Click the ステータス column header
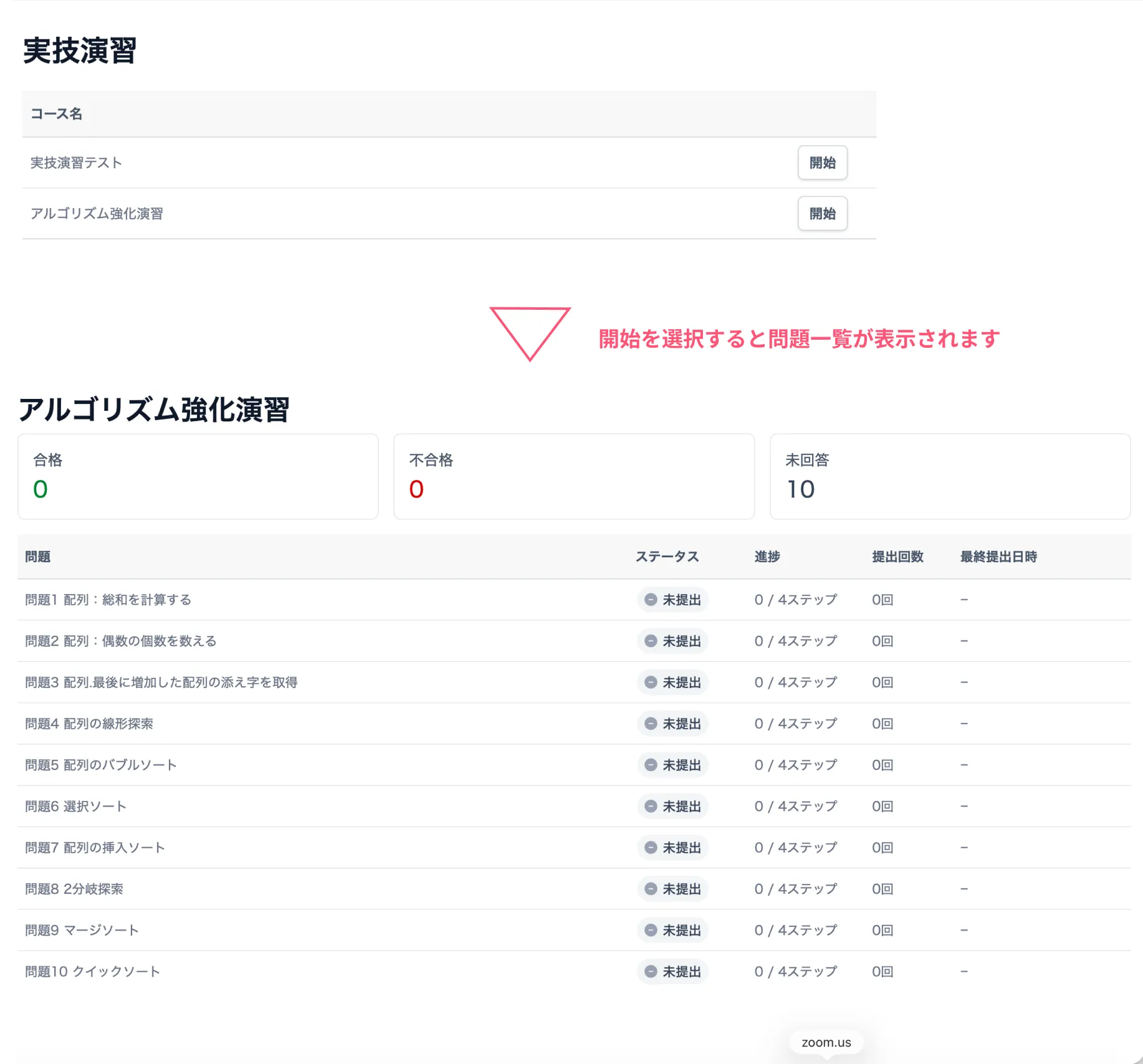1143x1064 pixels. pyautogui.click(x=667, y=557)
